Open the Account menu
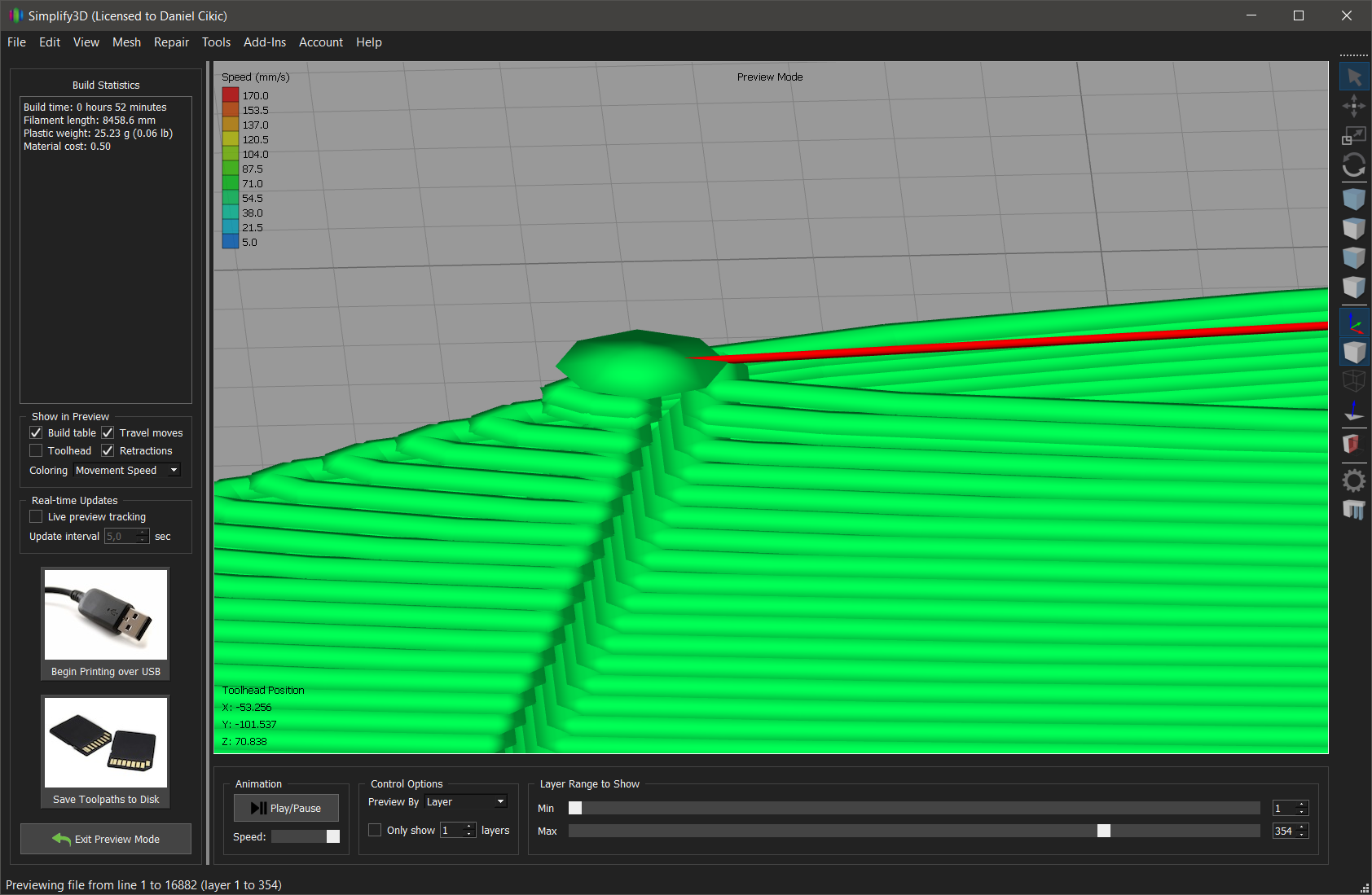This screenshot has height=895, width=1372. [x=321, y=42]
